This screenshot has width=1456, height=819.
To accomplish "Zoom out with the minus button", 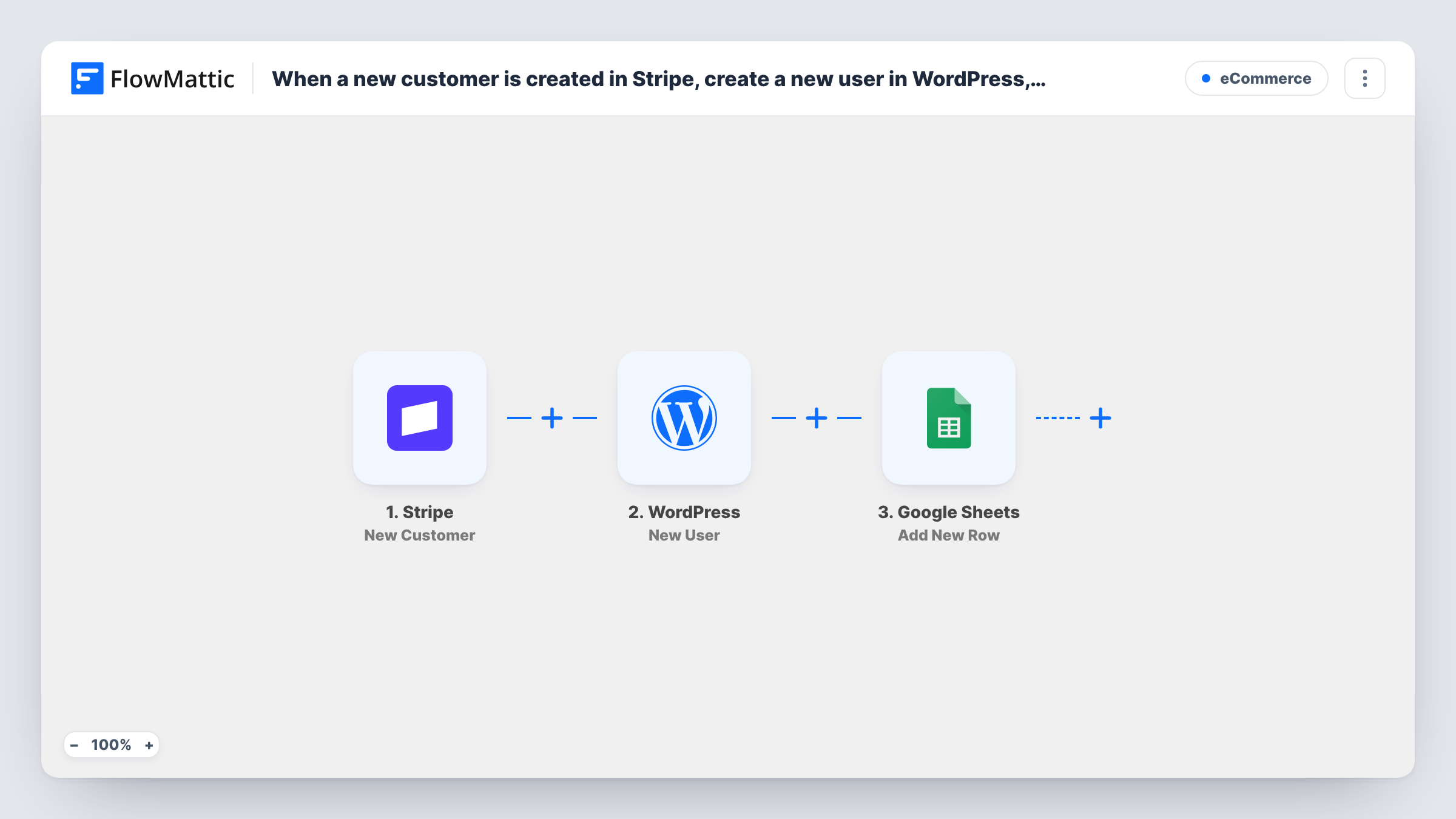I will coord(75,746).
